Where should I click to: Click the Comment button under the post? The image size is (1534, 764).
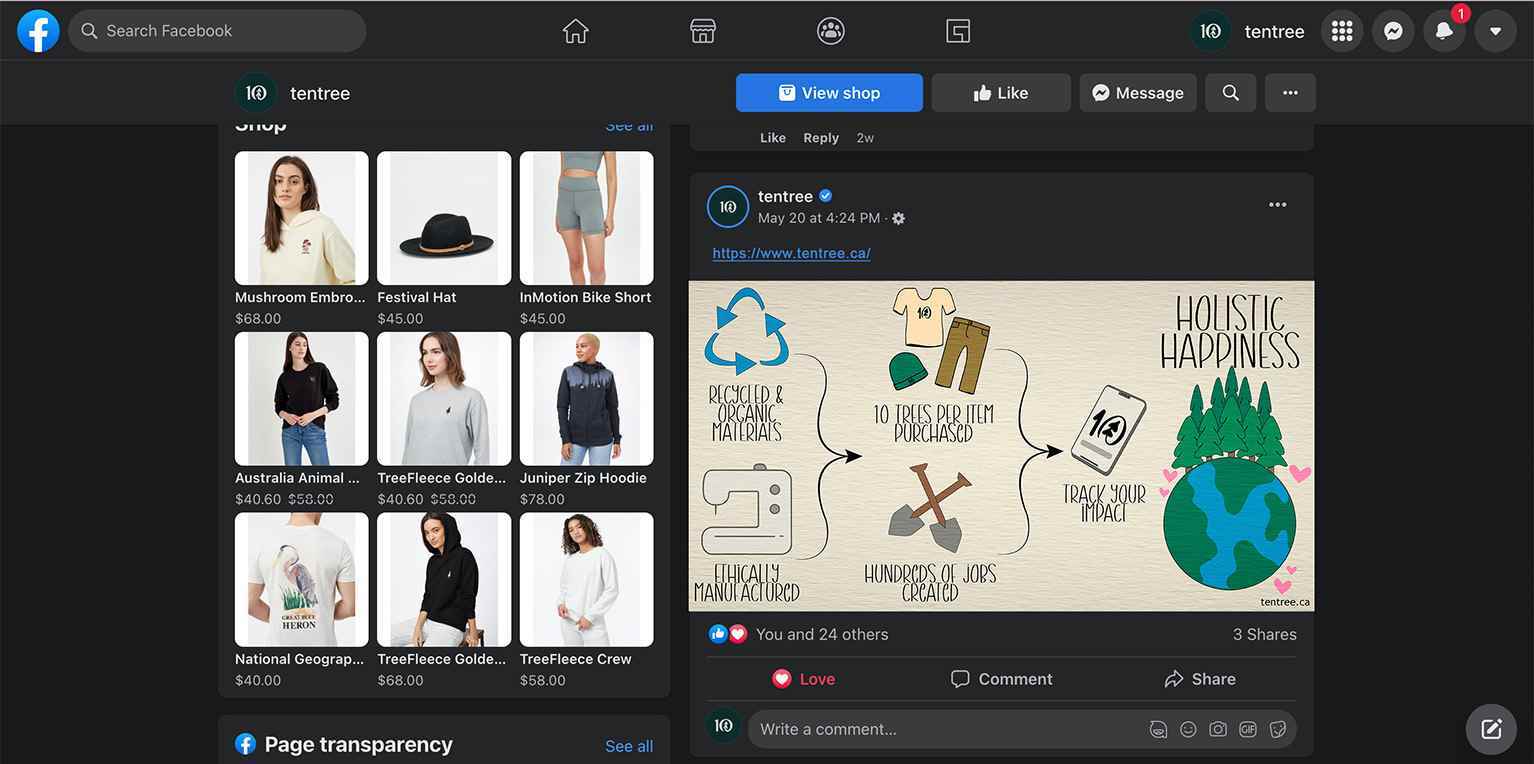1001,679
